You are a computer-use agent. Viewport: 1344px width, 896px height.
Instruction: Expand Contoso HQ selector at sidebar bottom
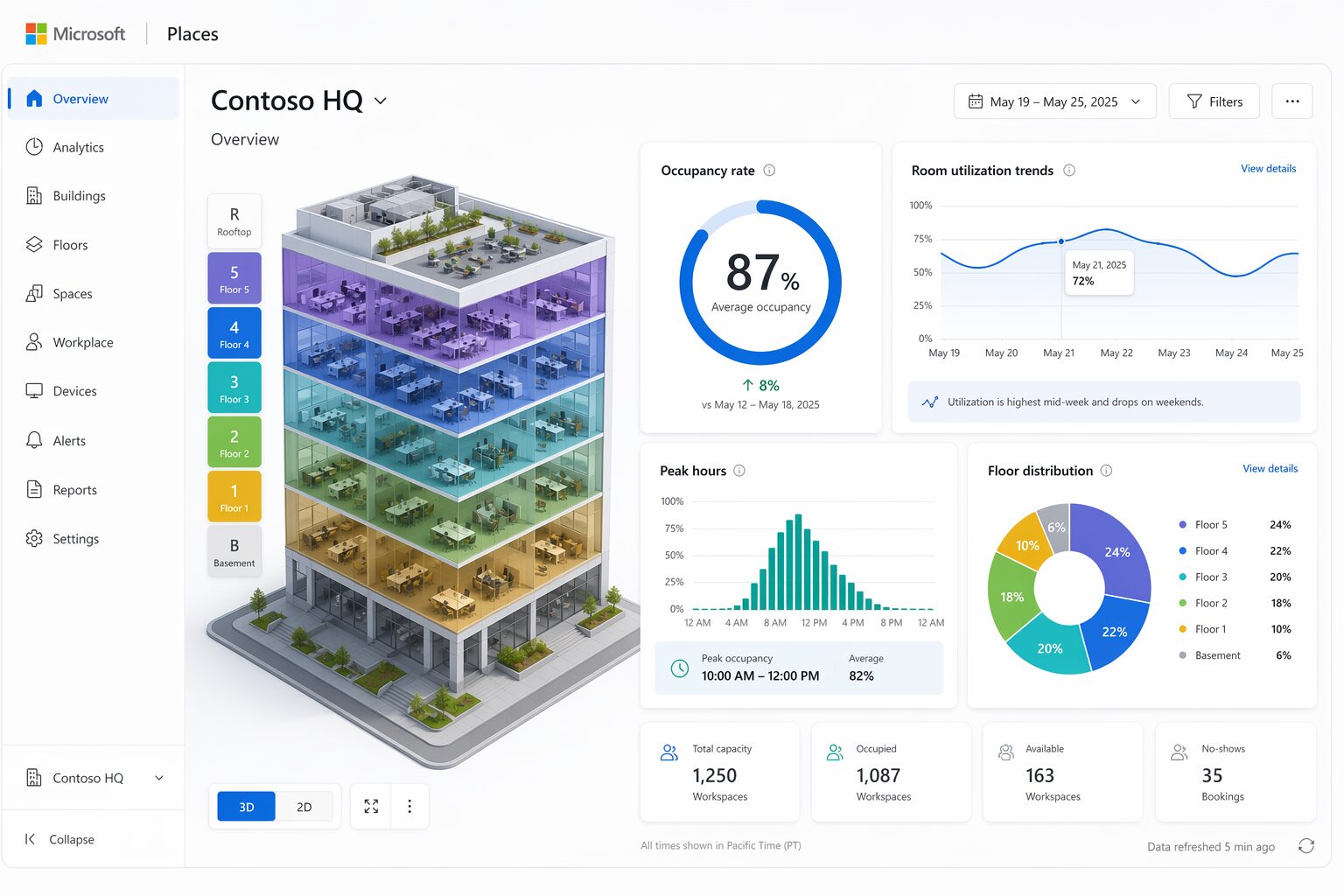click(93, 778)
